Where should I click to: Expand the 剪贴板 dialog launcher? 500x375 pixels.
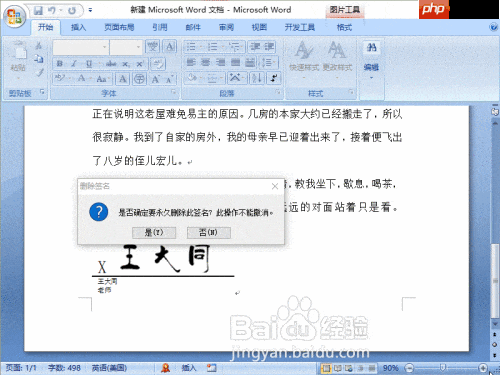(x=42, y=92)
